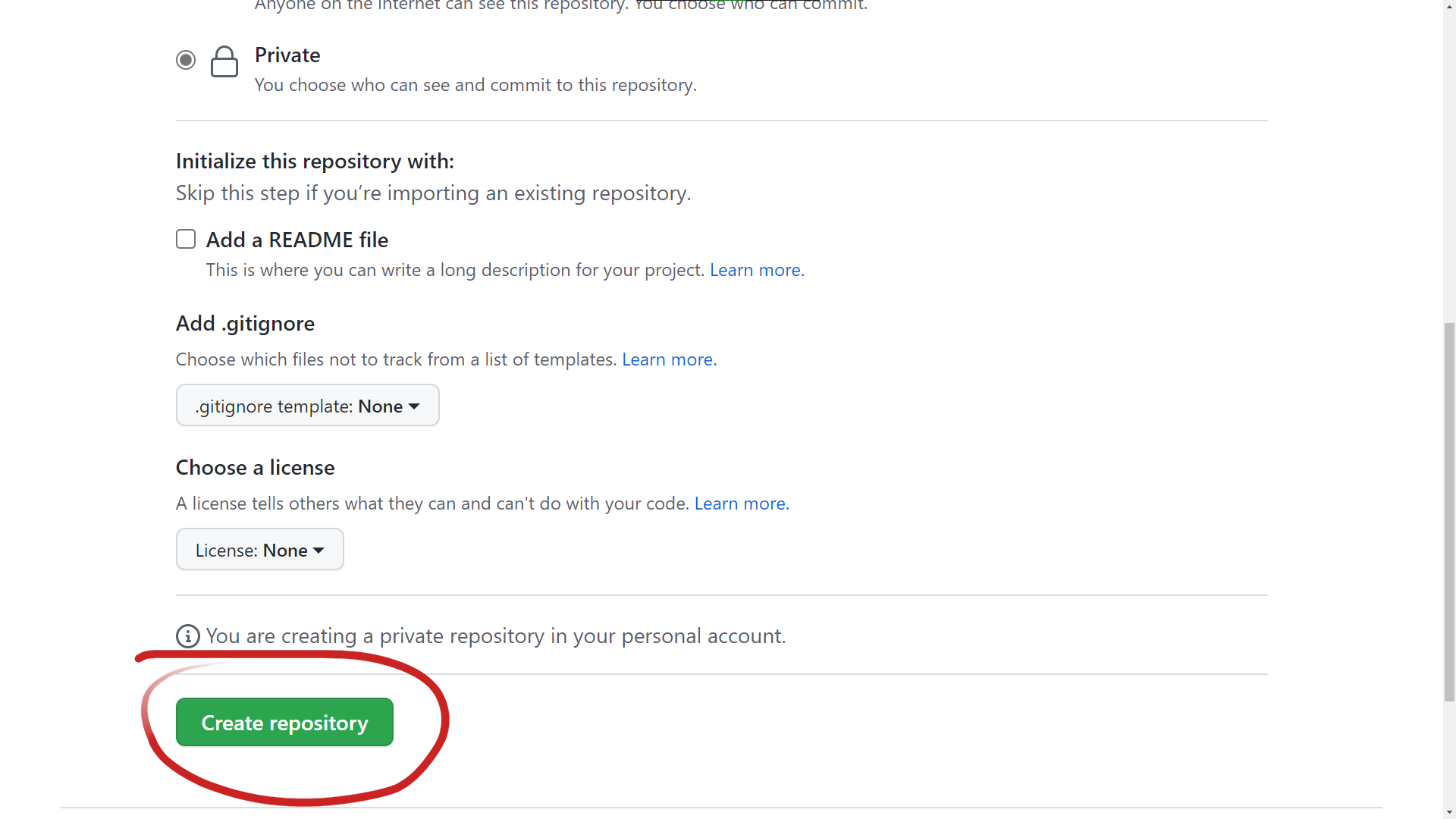Image resolution: width=1456 pixels, height=819 pixels.
Task: Click the 'Private' option label text
Action: [x=287, y=55]
